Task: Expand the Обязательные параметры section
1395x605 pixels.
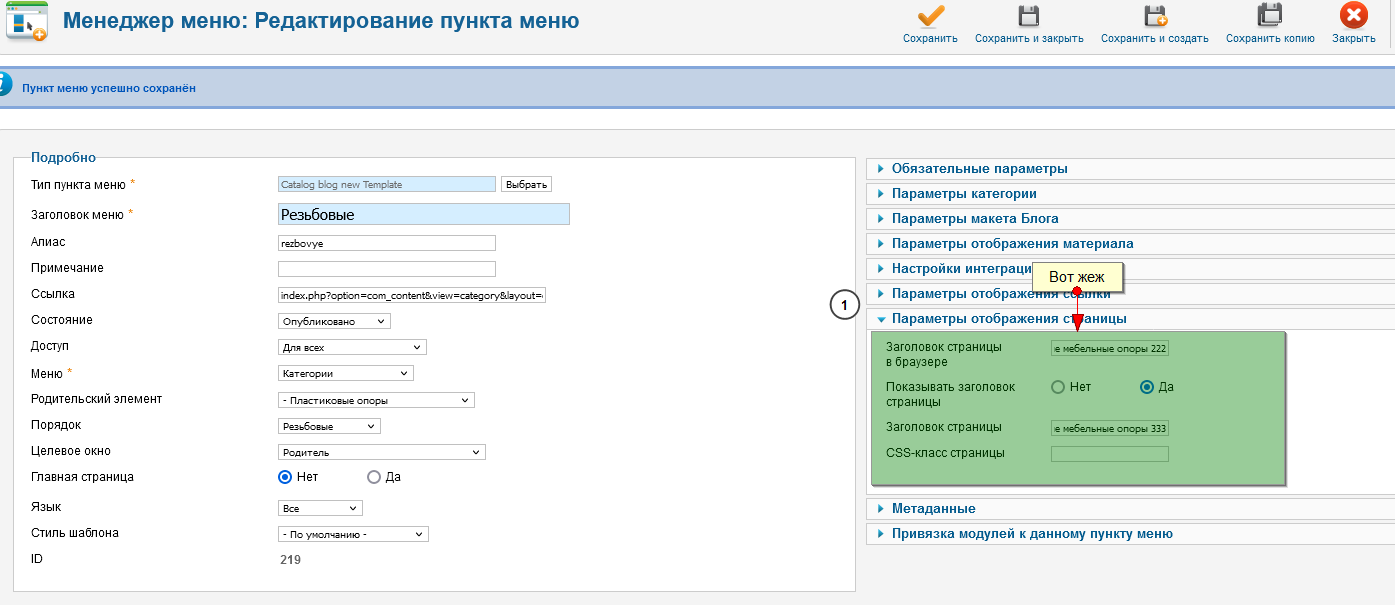Action: point(979,169)
